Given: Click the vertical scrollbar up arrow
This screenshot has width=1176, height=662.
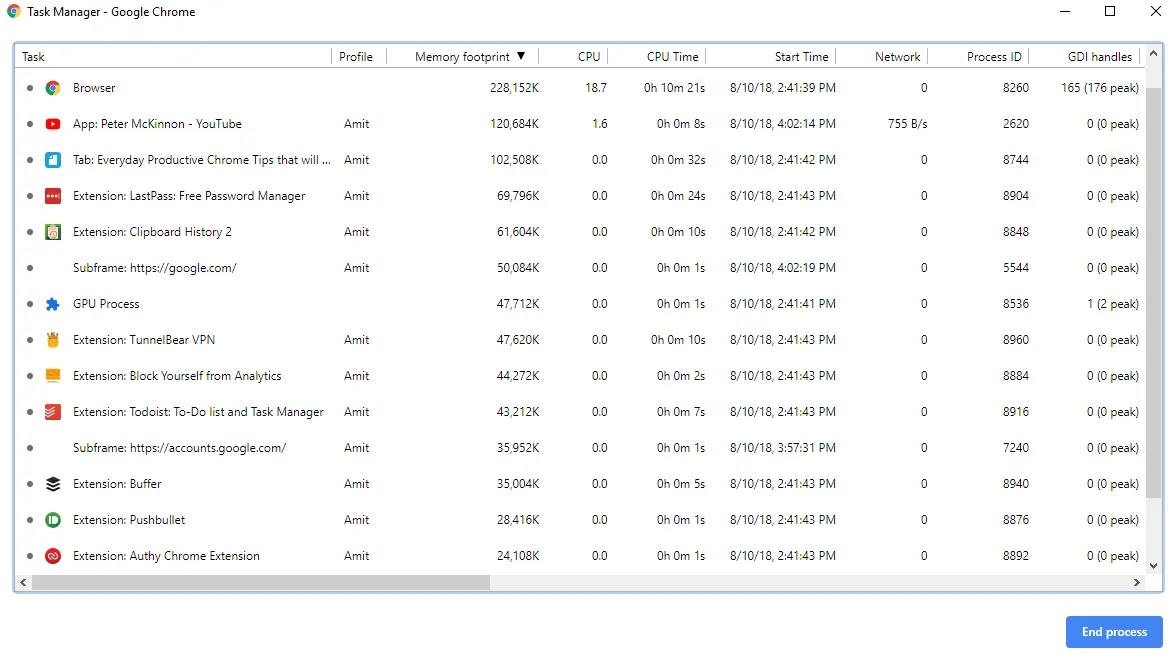Looking at the screenshot, I should (1154, 53).
